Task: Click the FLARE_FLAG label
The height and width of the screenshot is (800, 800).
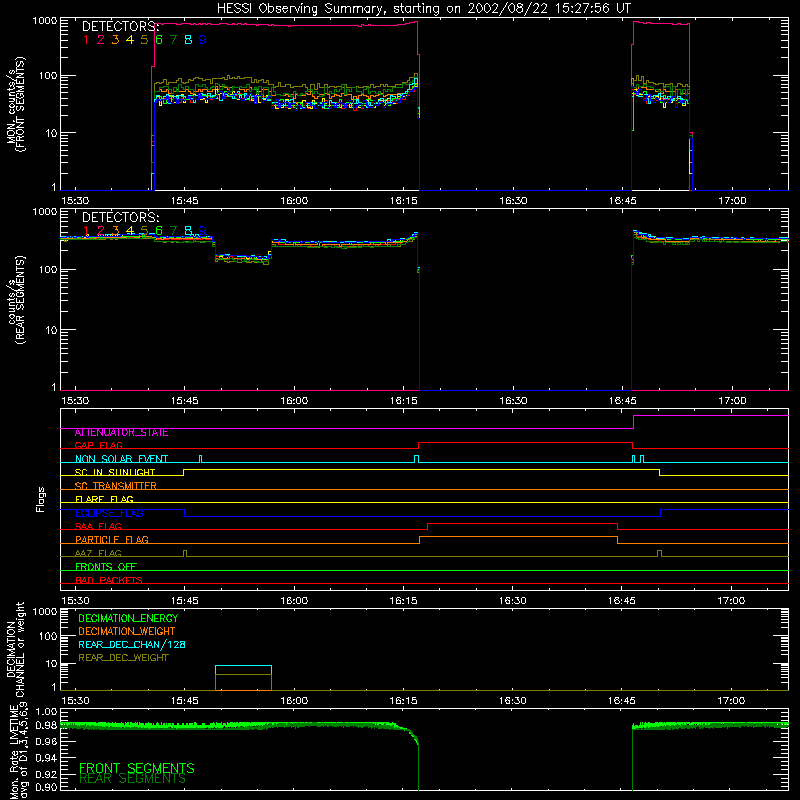Action: click(104, 499)
